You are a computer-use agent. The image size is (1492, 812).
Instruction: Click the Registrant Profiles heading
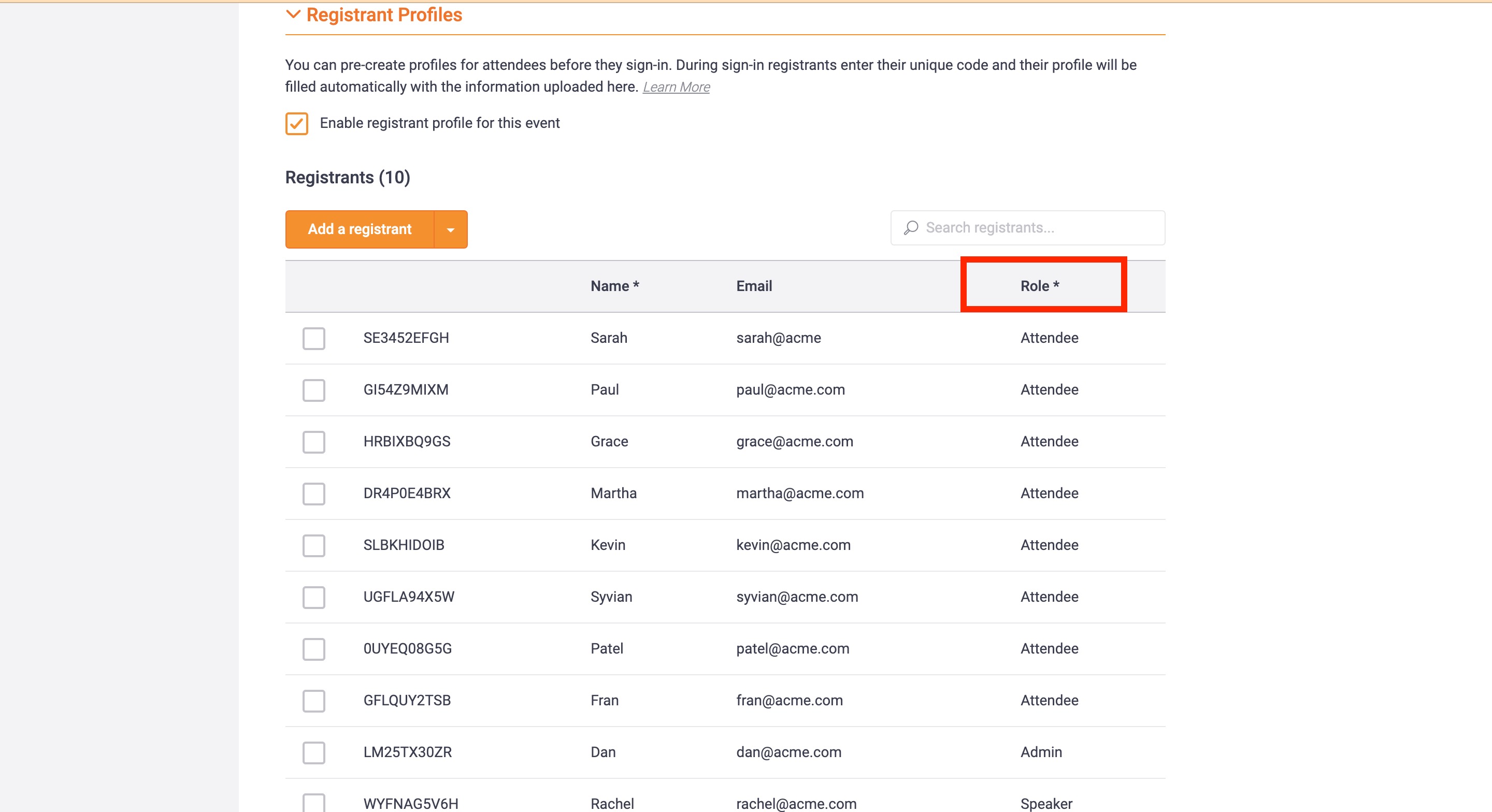click(x=384, y=15)
